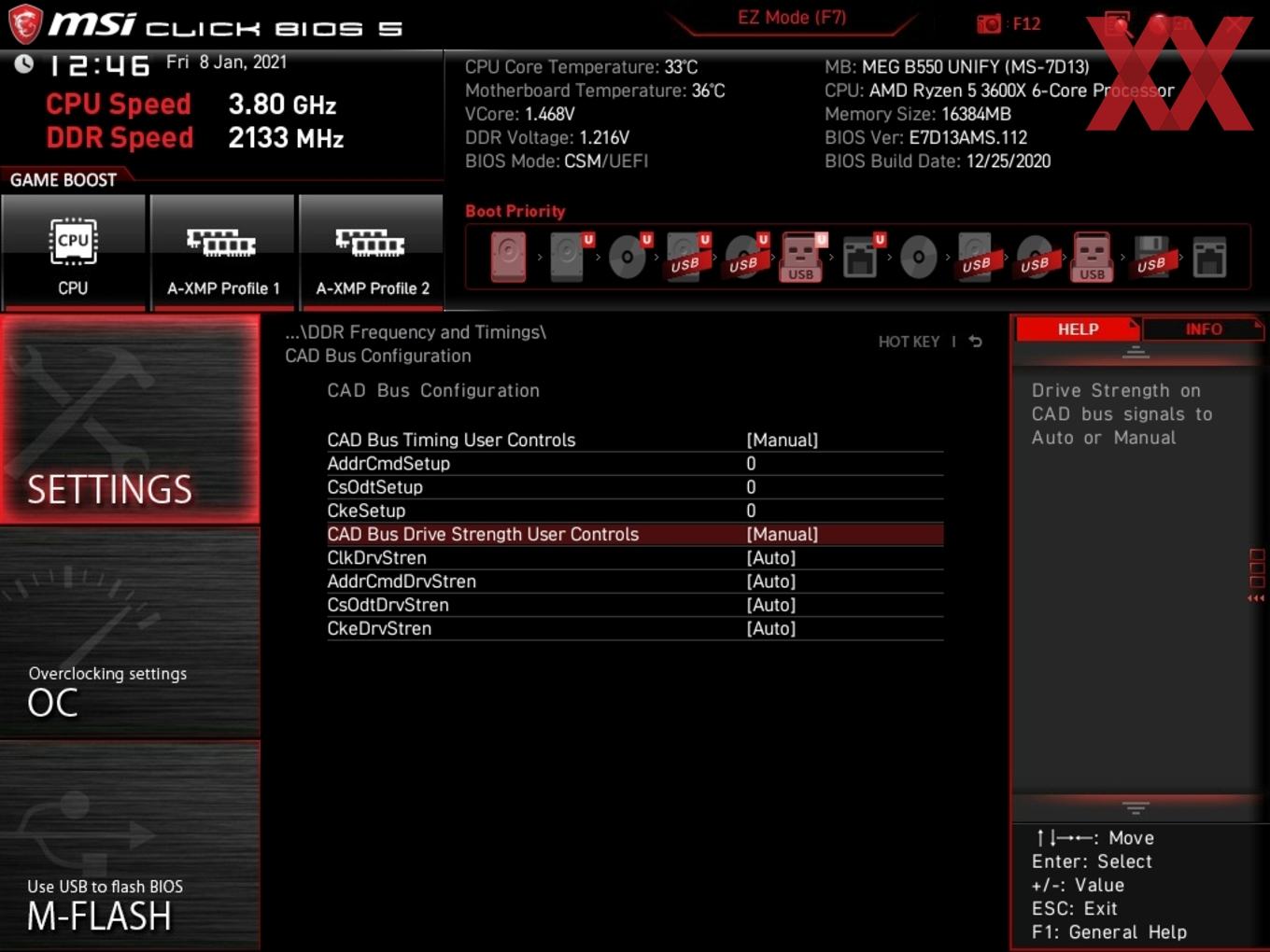1270x952 pixels.
Task: Click the BIOS Ver E7D13AMS.112 text
Action: tap(925, 137)
